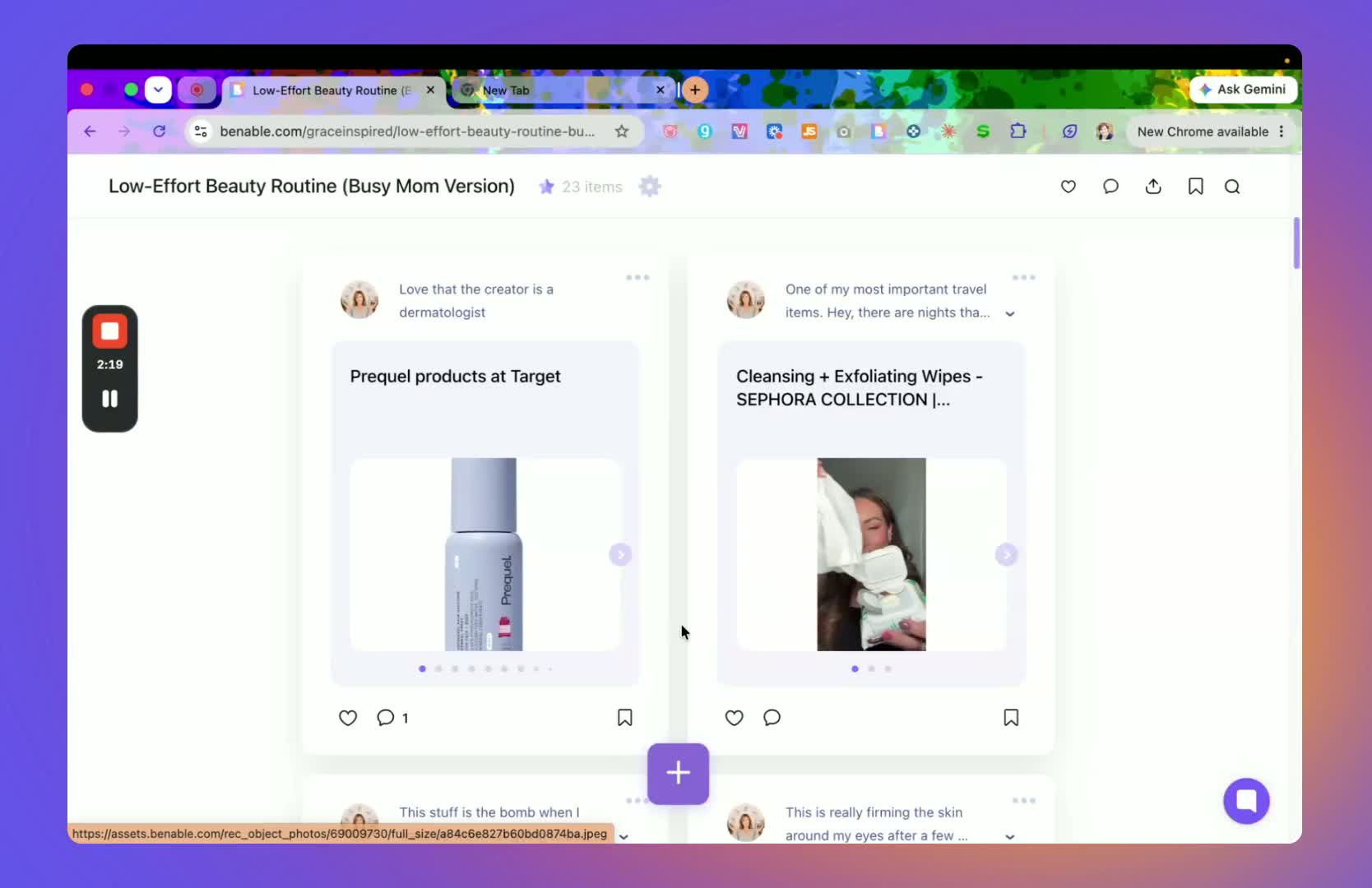Bookmark the Cleansing Wipes card
This screenshot has width=1372, height=888.
point(1011,718)
